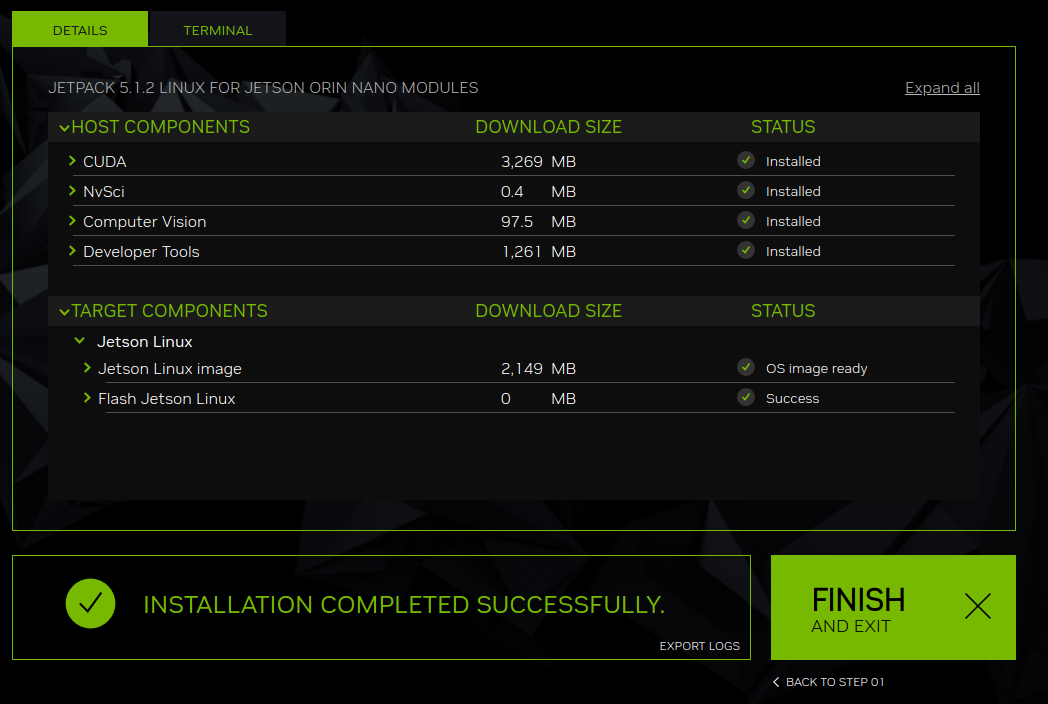
Task: Click the 97.5 MB download size
Action: [x=538, y=222]
